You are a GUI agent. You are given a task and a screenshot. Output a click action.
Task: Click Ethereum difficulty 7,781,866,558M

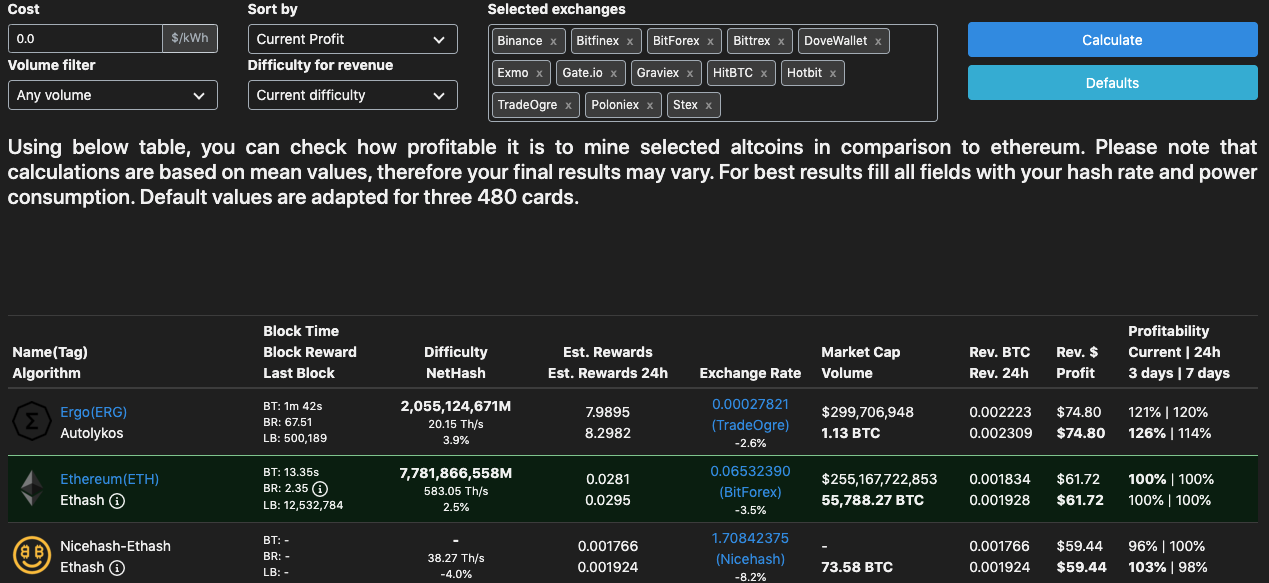[x=455, y=472]
